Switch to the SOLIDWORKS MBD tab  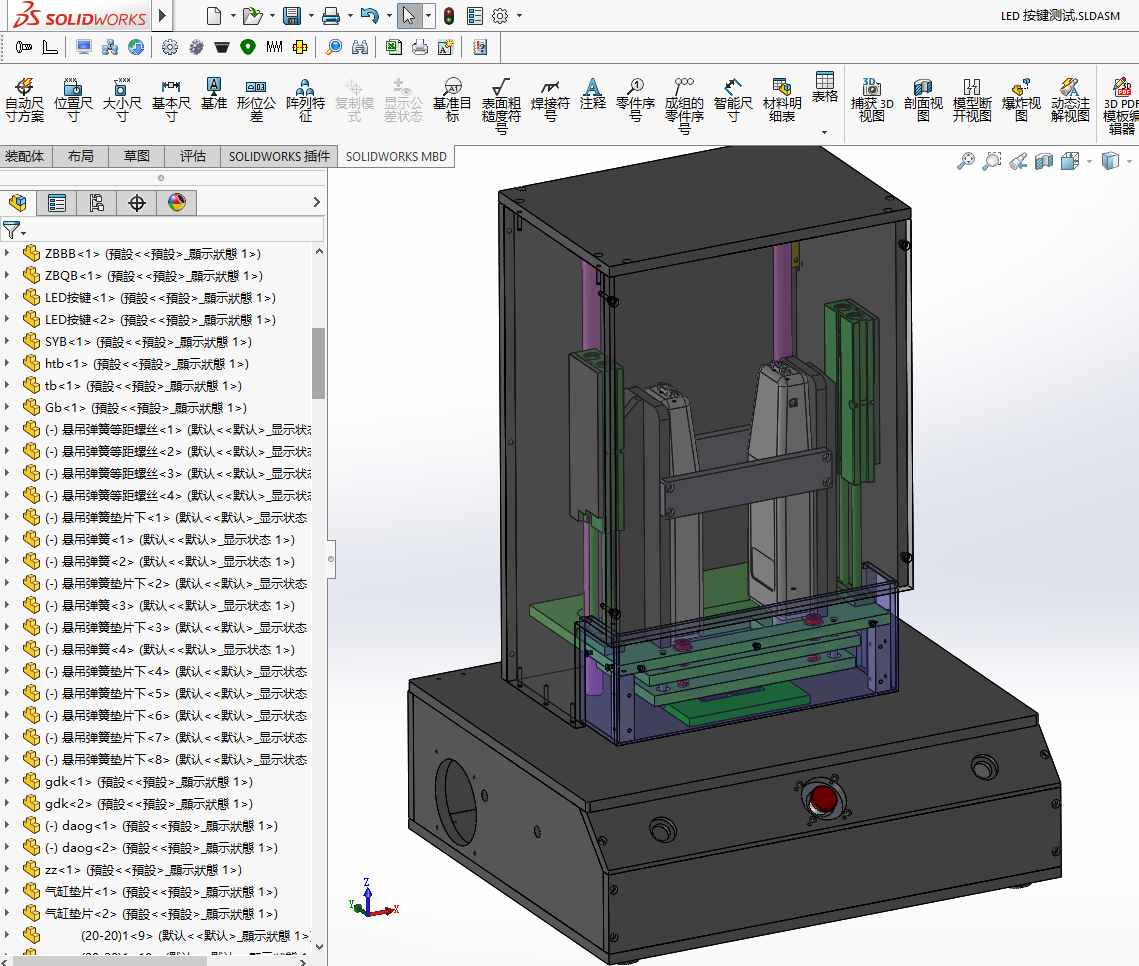tap(396, 156)
